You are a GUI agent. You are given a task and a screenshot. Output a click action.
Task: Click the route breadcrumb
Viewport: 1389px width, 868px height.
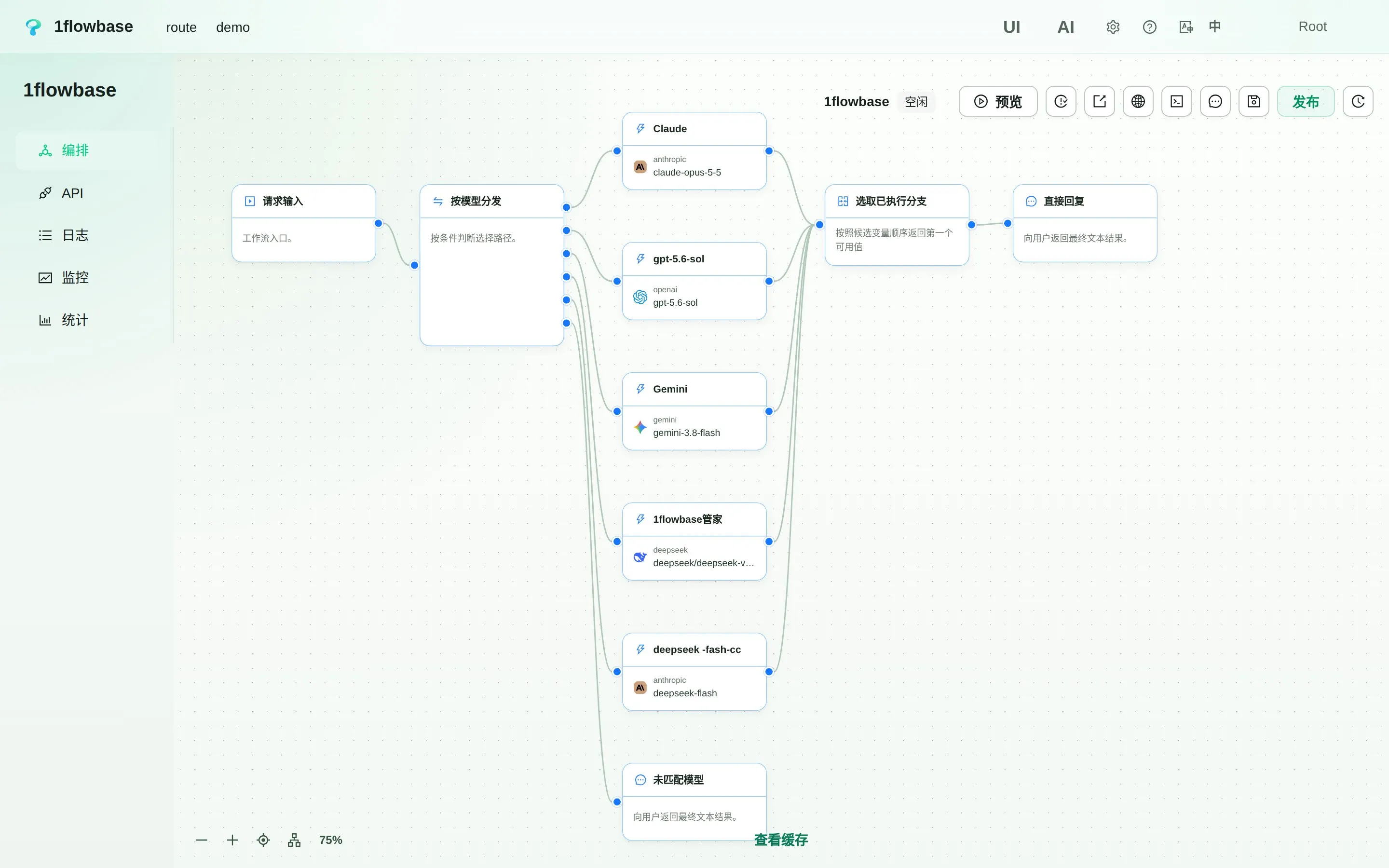tap(181, 27)
